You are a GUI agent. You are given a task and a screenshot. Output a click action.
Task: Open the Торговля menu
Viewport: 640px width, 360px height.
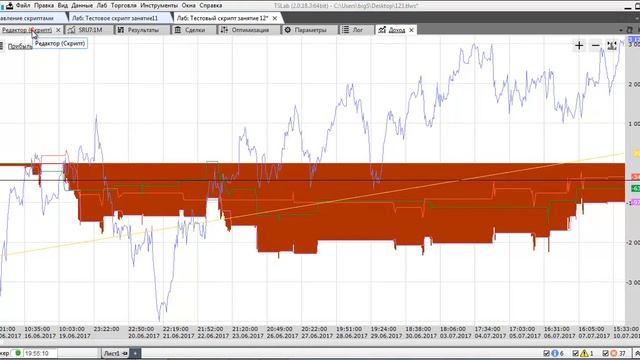tap(124, 6)
